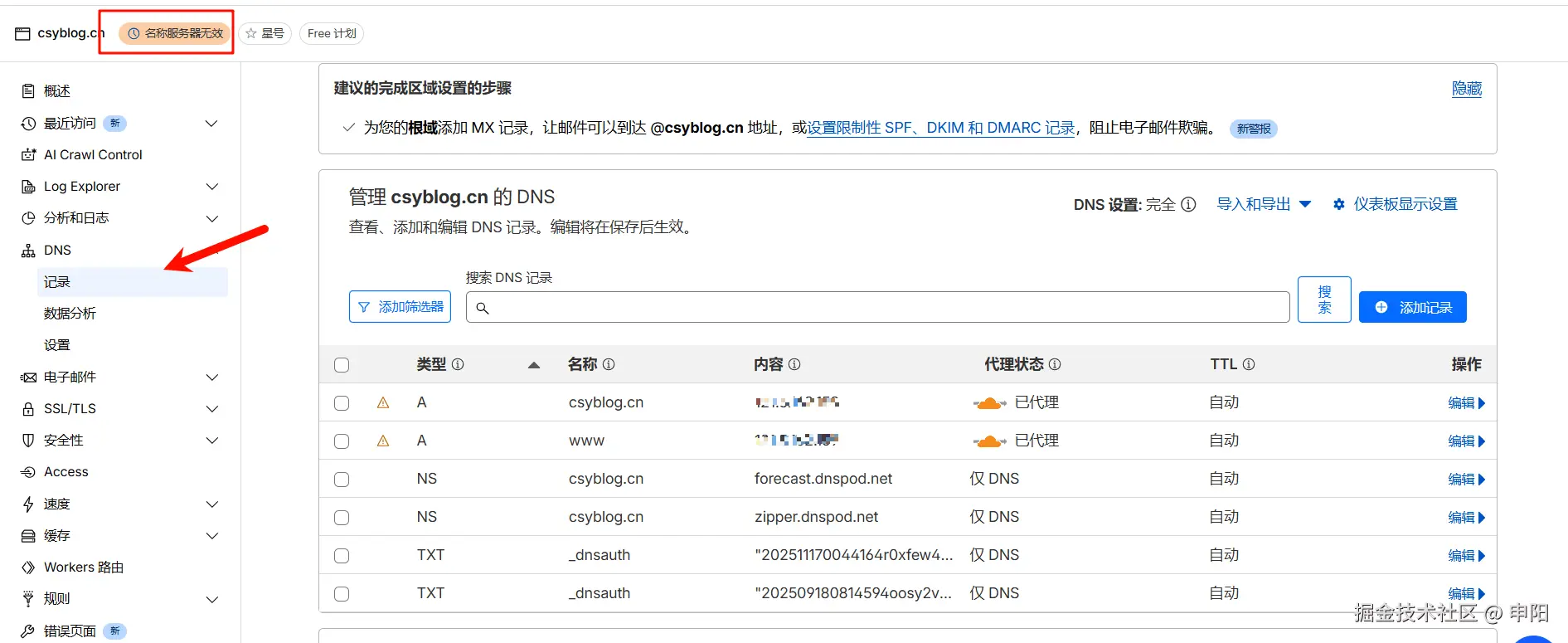Screen dimensions: 1568x643
Task: Click the 名称服务器无效 status badge
Action: (175, 33)
